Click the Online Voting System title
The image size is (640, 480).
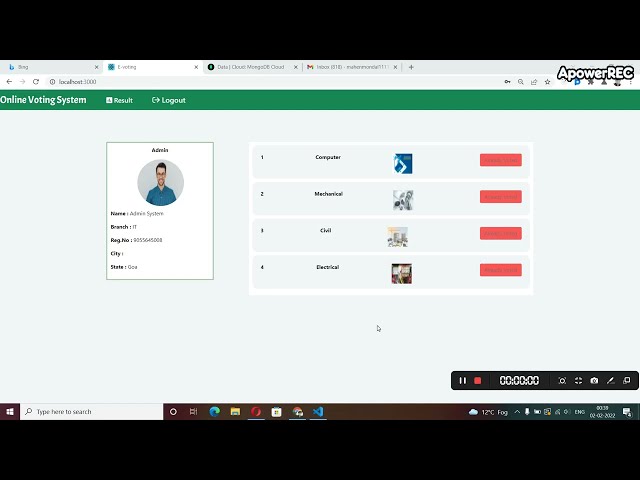[43, 100]
